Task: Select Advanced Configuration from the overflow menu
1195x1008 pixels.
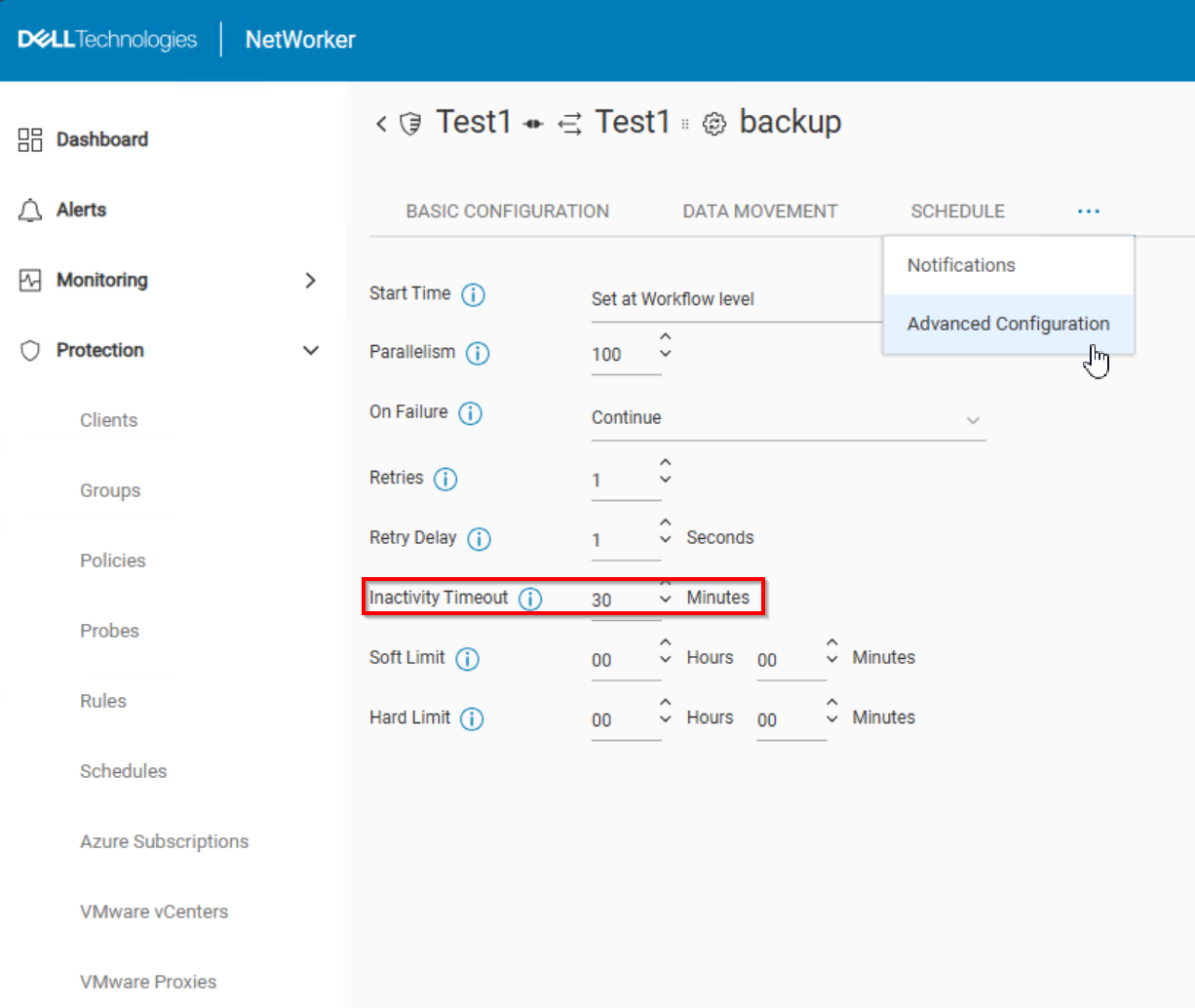Action: tap(1008, 324)
